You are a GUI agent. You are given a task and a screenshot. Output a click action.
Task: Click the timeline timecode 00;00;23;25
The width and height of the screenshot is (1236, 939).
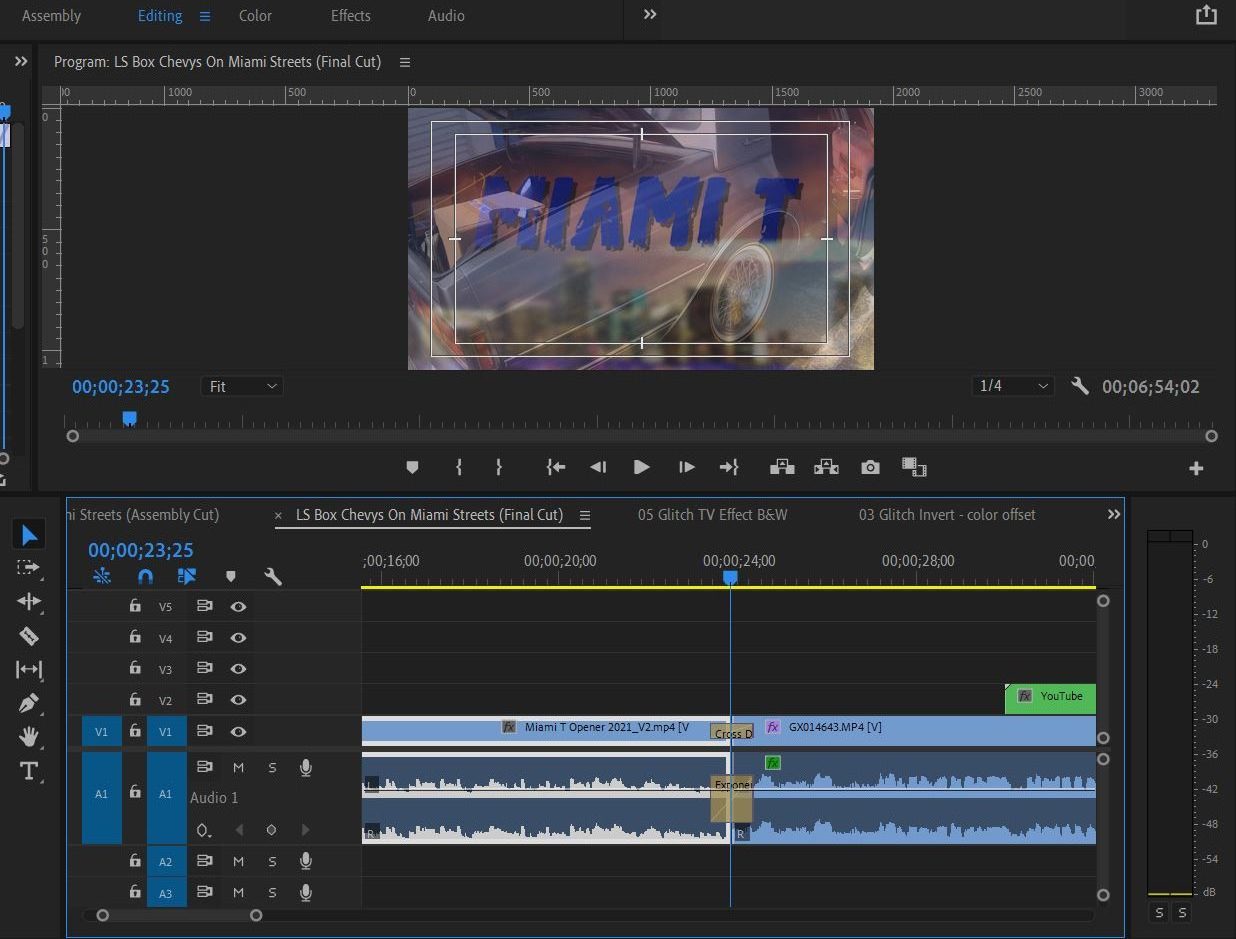point(141,550)
